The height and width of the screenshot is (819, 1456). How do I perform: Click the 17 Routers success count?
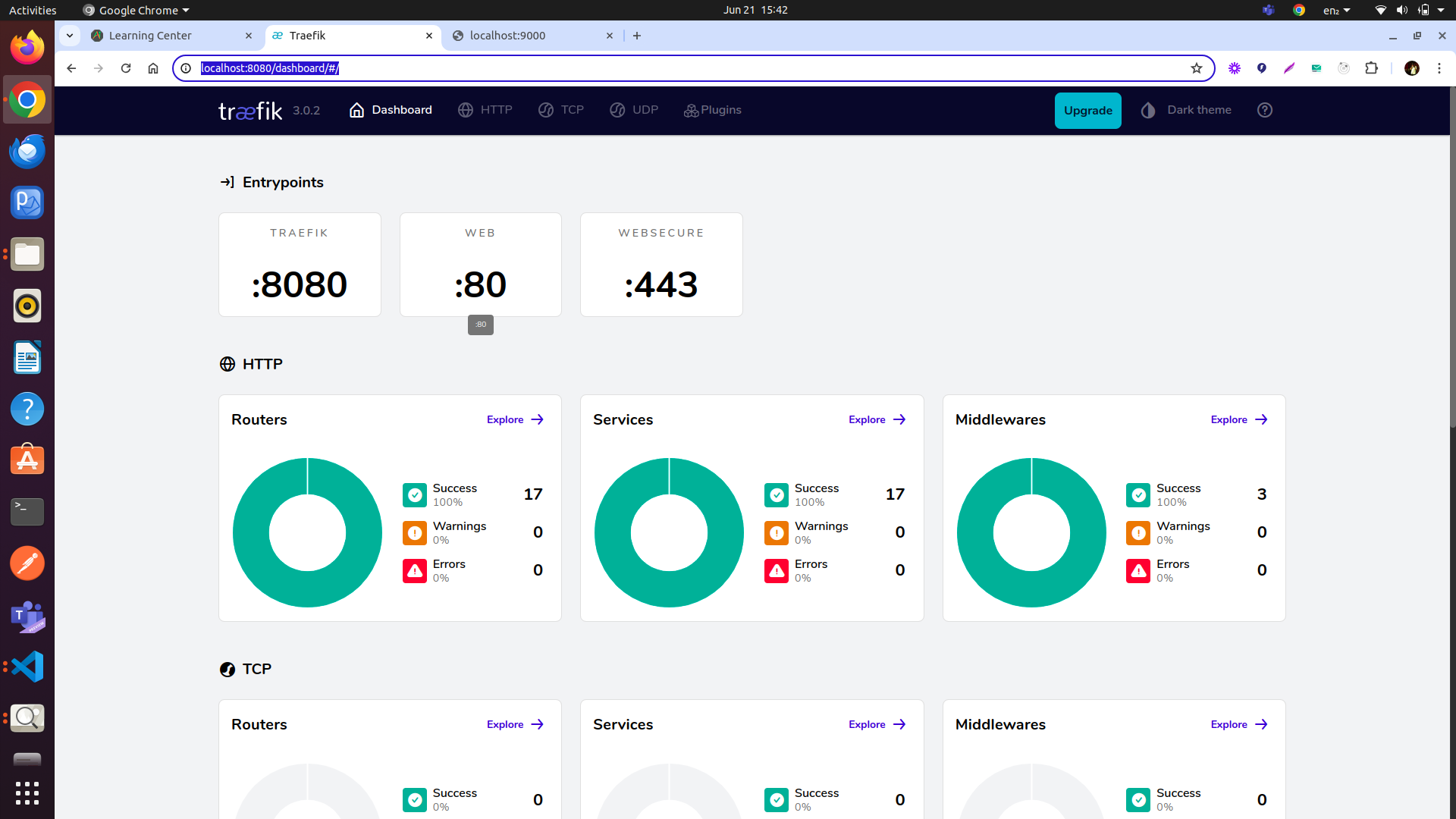(x=533, y=494)
